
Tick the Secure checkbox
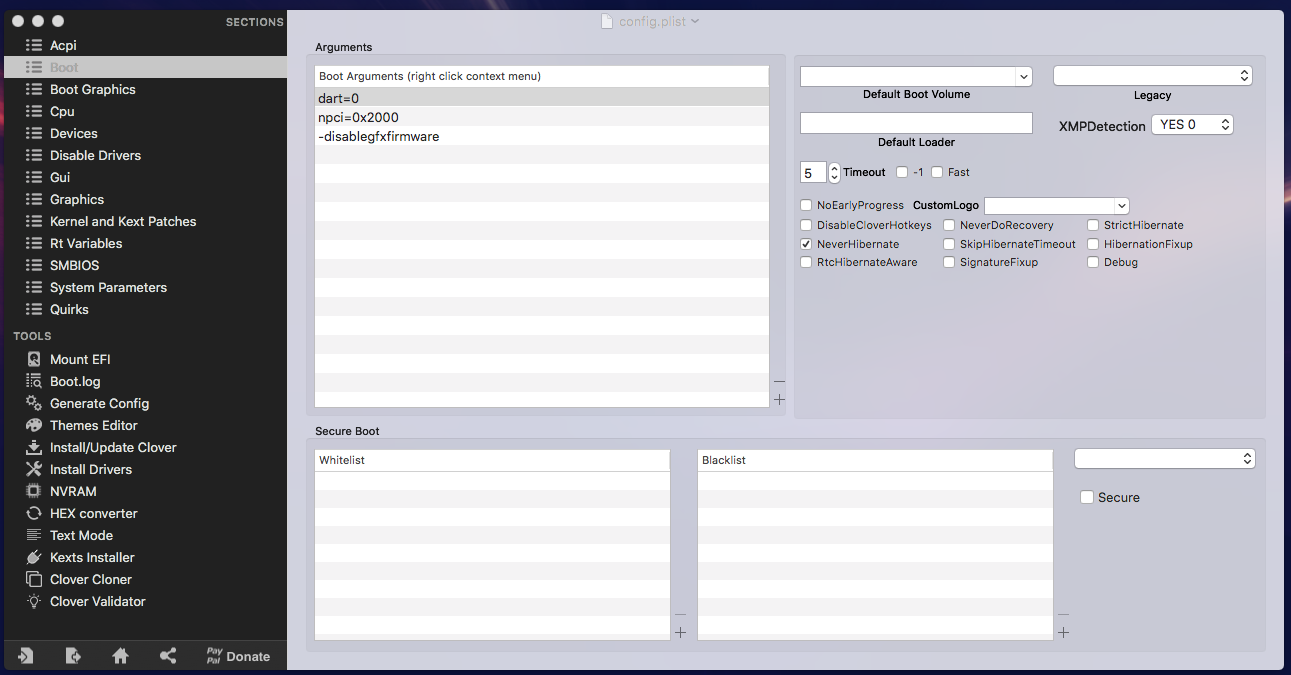(1087, 497)
